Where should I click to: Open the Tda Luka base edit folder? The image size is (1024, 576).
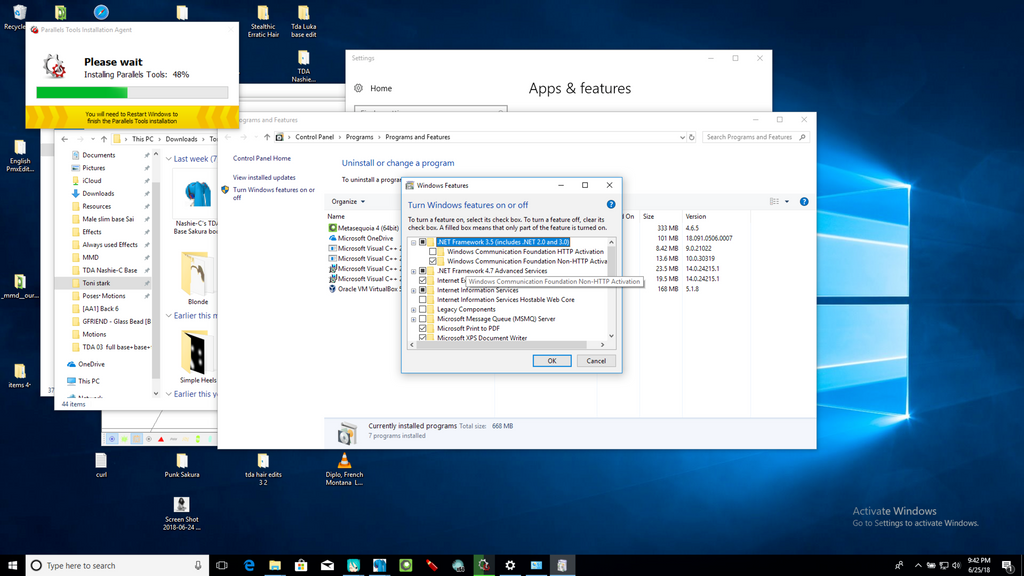pos(304,22)
